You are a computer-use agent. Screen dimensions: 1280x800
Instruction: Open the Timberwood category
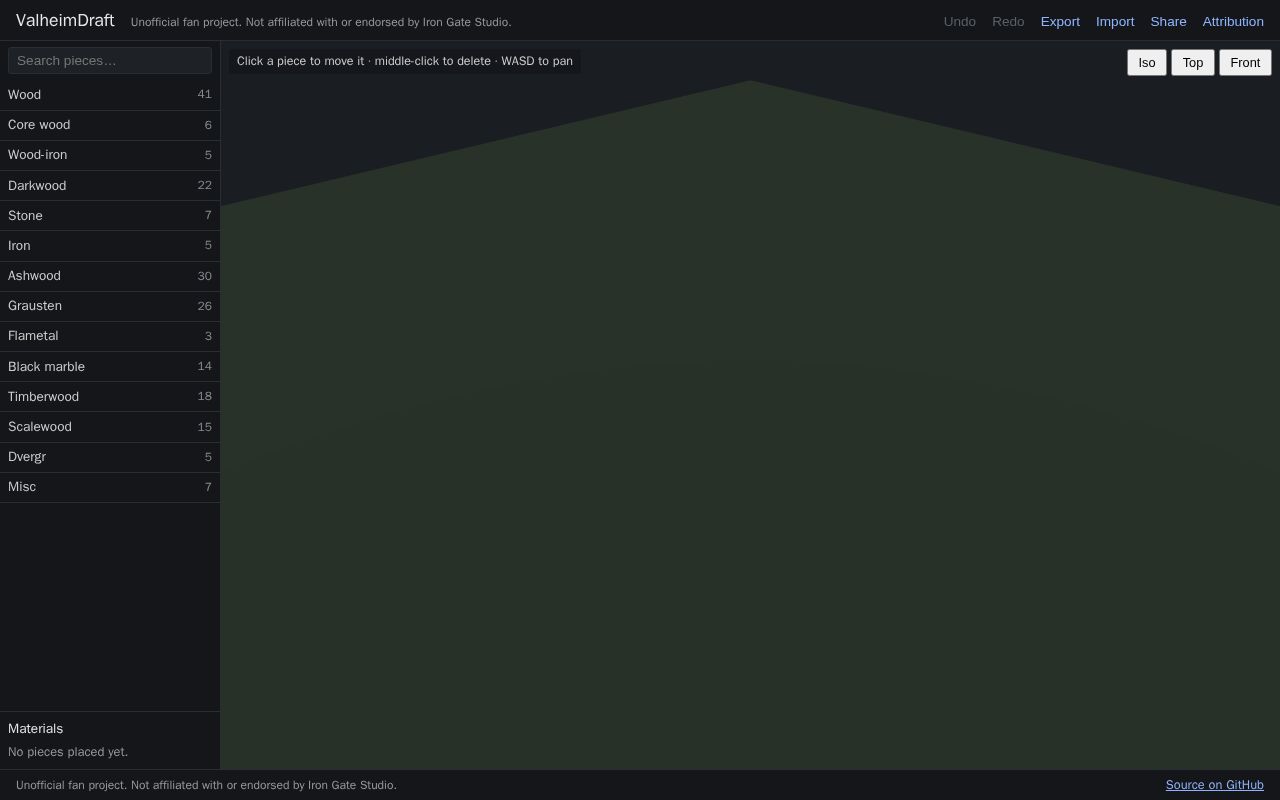pyautogui.click(x=110, y=397)
